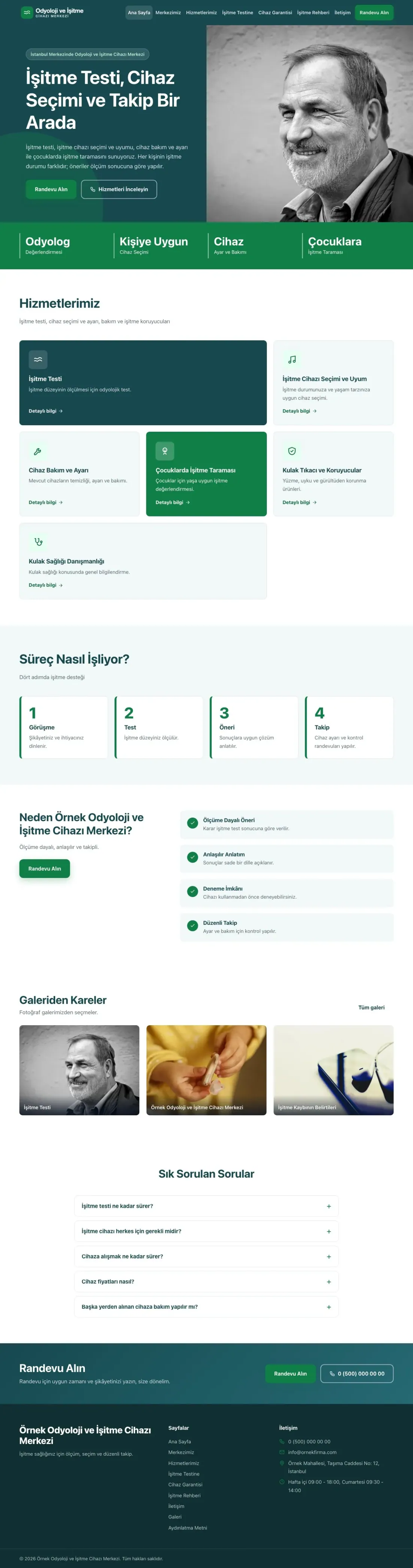Image resolution: width=413 pixels, height=1568 pixels.
Task: Click Randevu Alın in the bottom banner
Action: point(290,1374)
